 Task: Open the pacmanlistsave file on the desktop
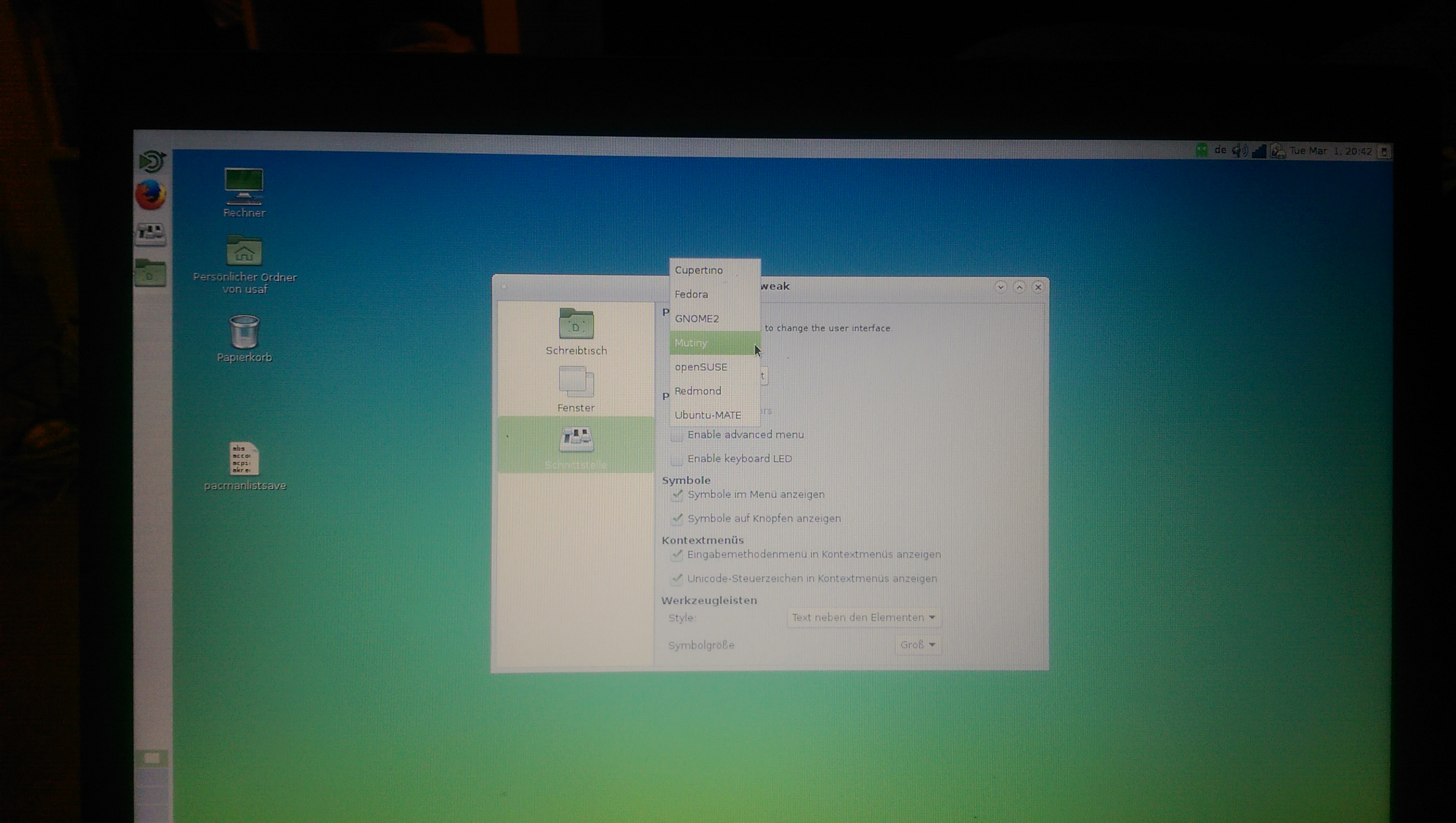click(x=244, y=466)
